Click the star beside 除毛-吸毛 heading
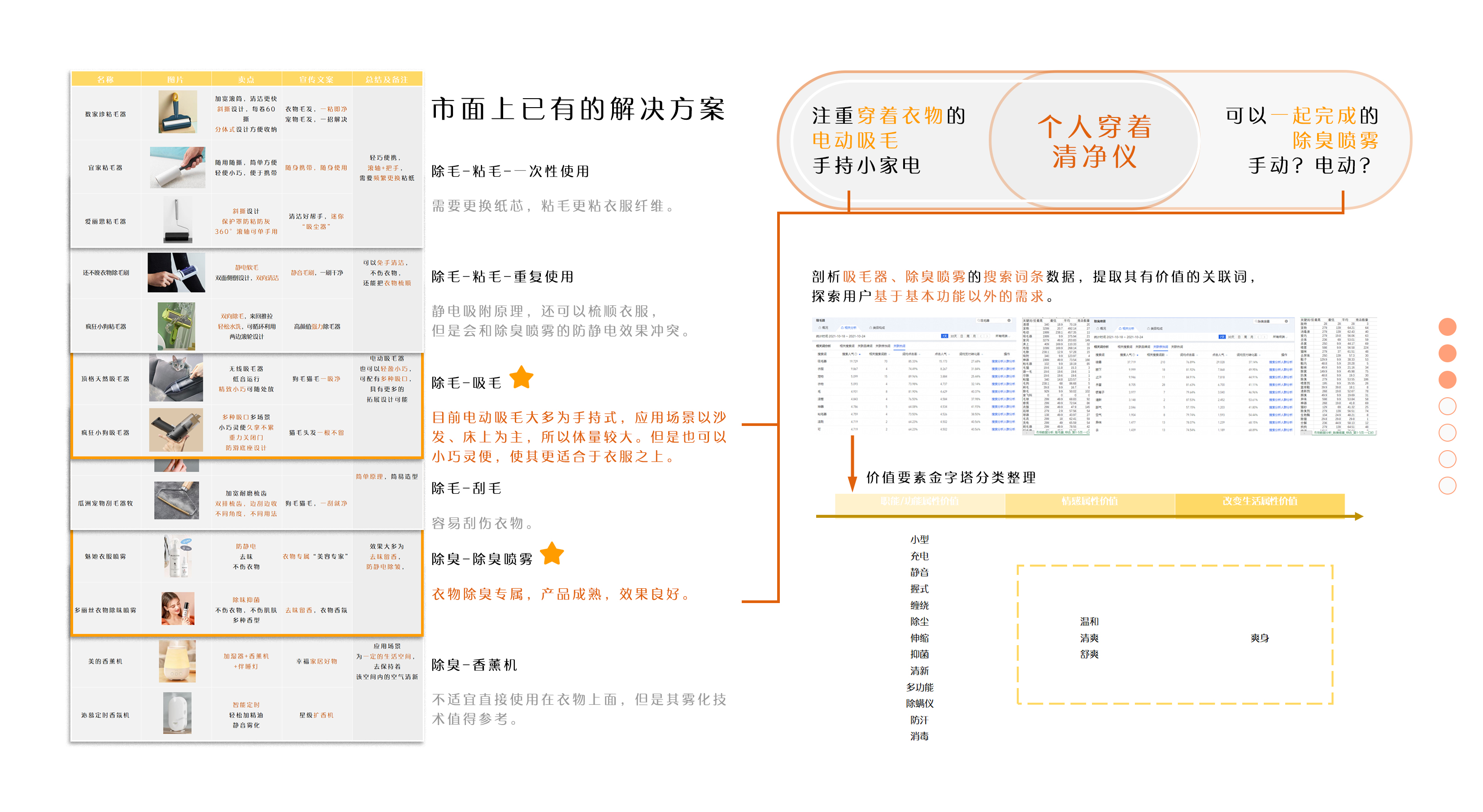The image size is (1483, 812). click(522, 378)
